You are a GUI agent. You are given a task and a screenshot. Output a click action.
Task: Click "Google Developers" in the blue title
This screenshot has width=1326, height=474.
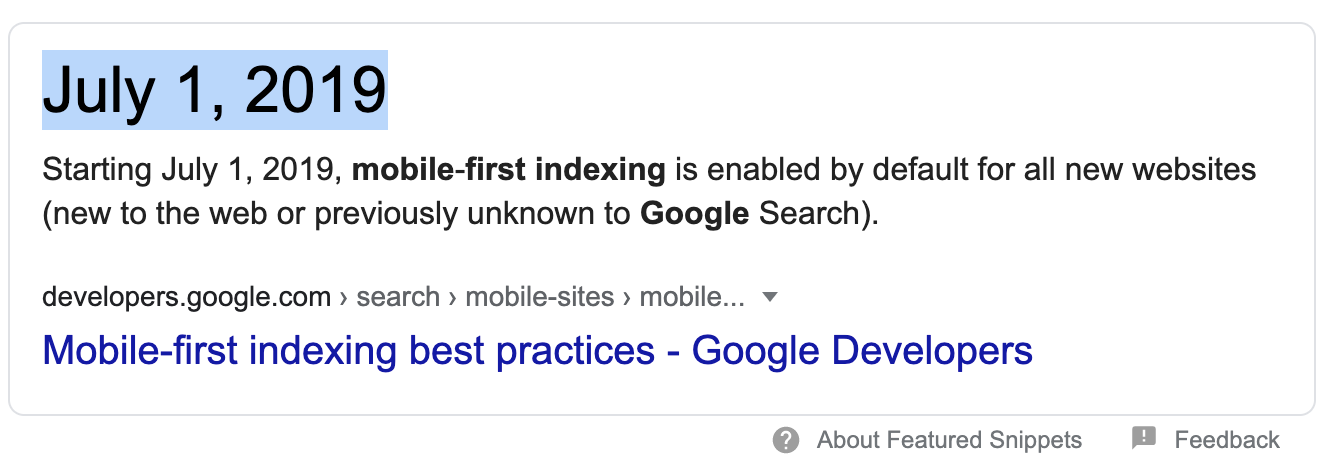point(862,351)
